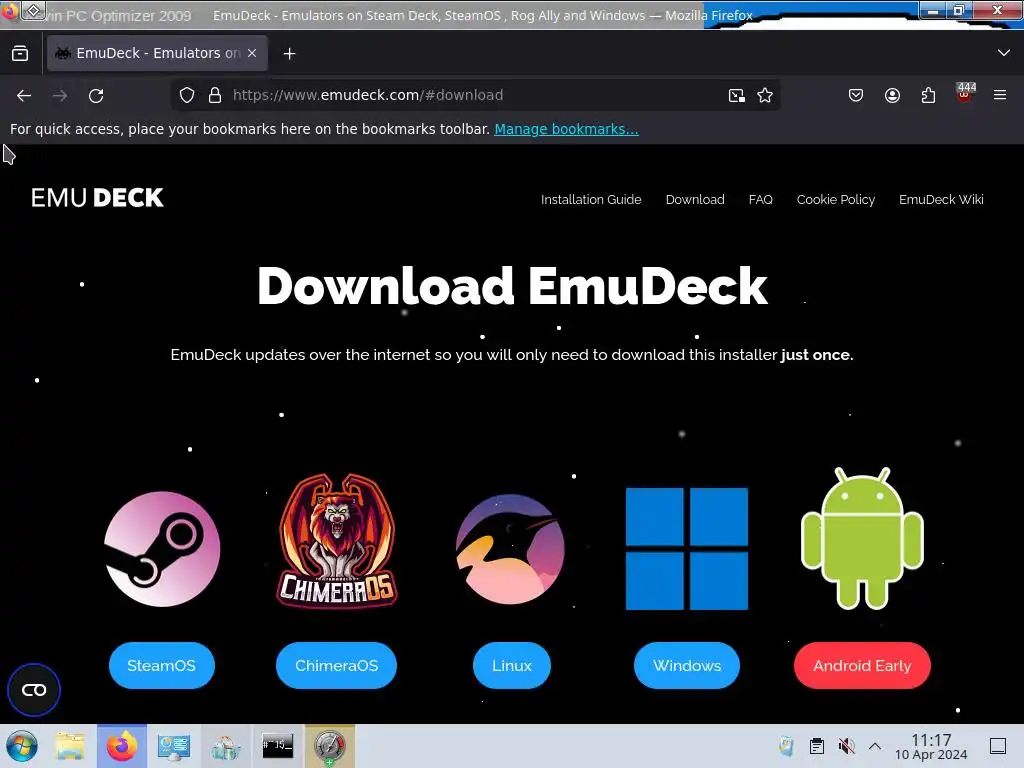The image size is (1024, 768).
Task: Click the Linux download button
Action: 512,665
